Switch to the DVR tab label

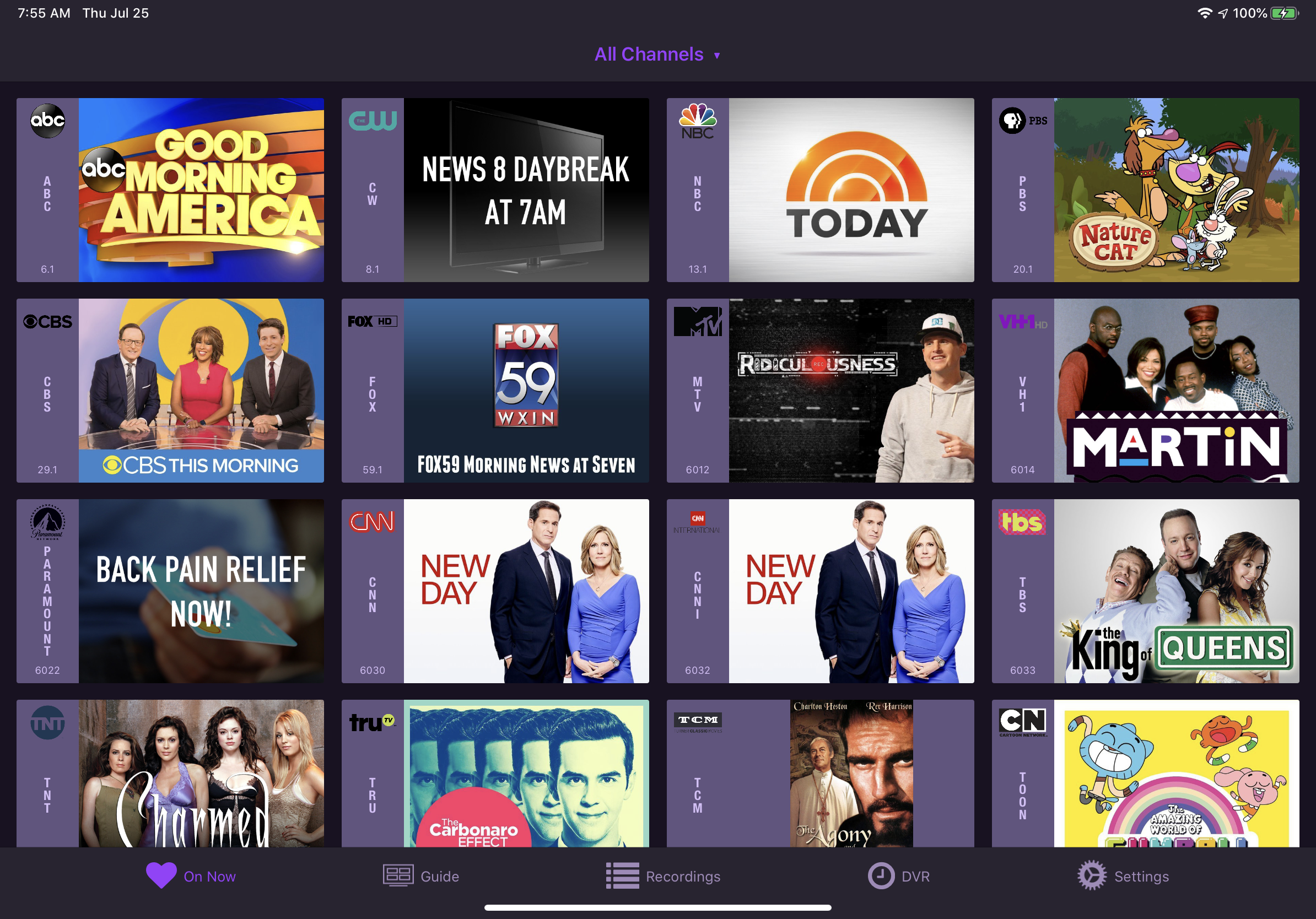(x=916, y=877)
